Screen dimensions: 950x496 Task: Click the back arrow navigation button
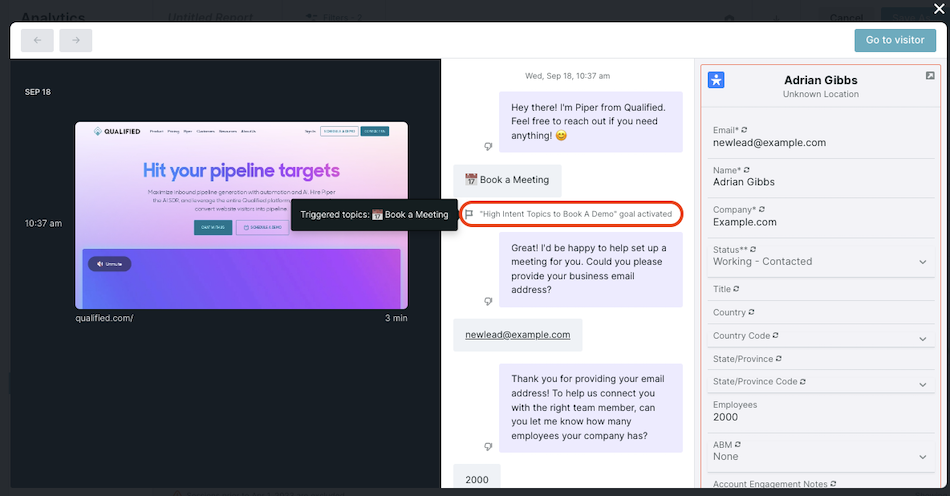[37, 40]
